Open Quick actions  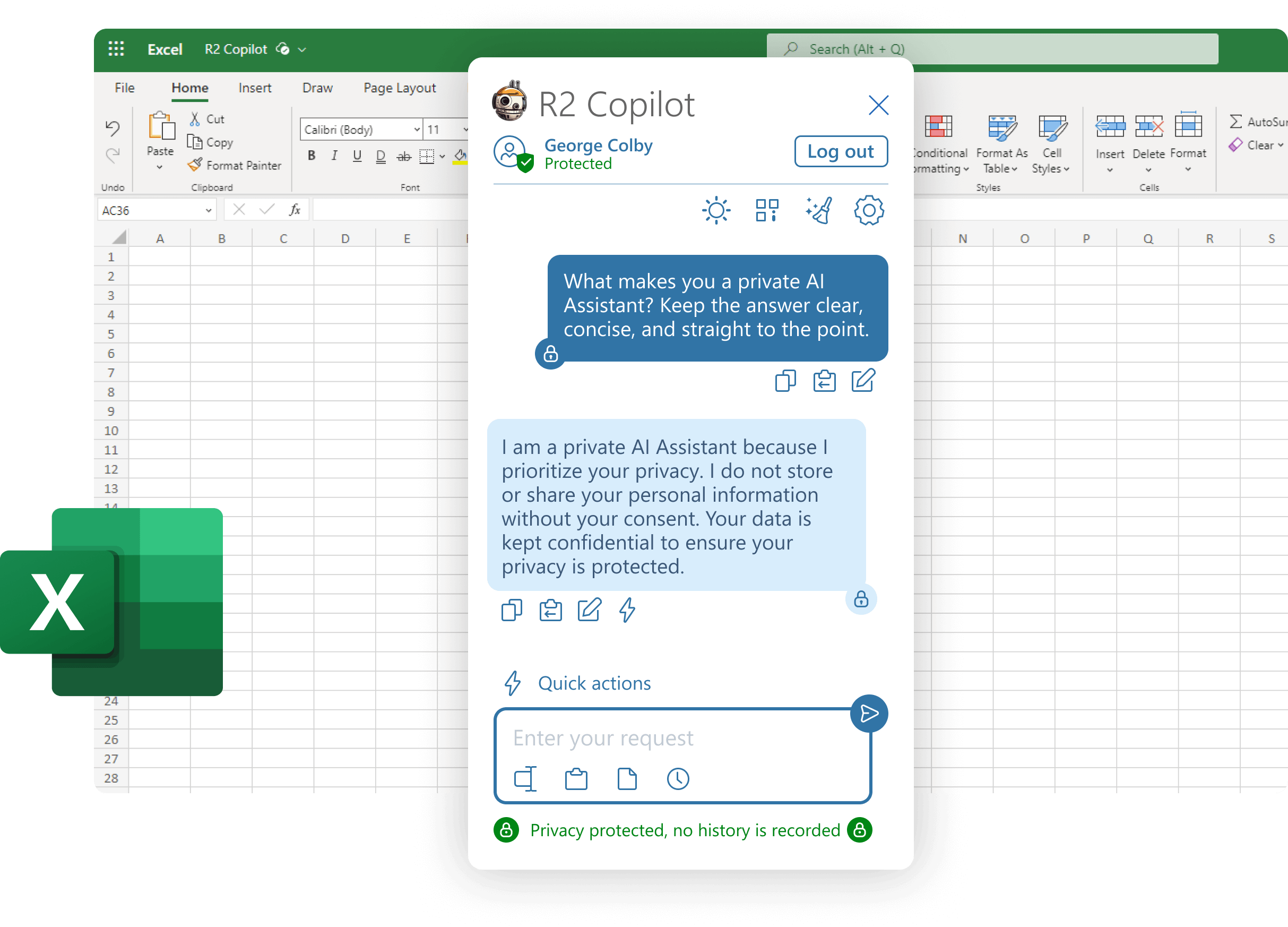(577, 683)
